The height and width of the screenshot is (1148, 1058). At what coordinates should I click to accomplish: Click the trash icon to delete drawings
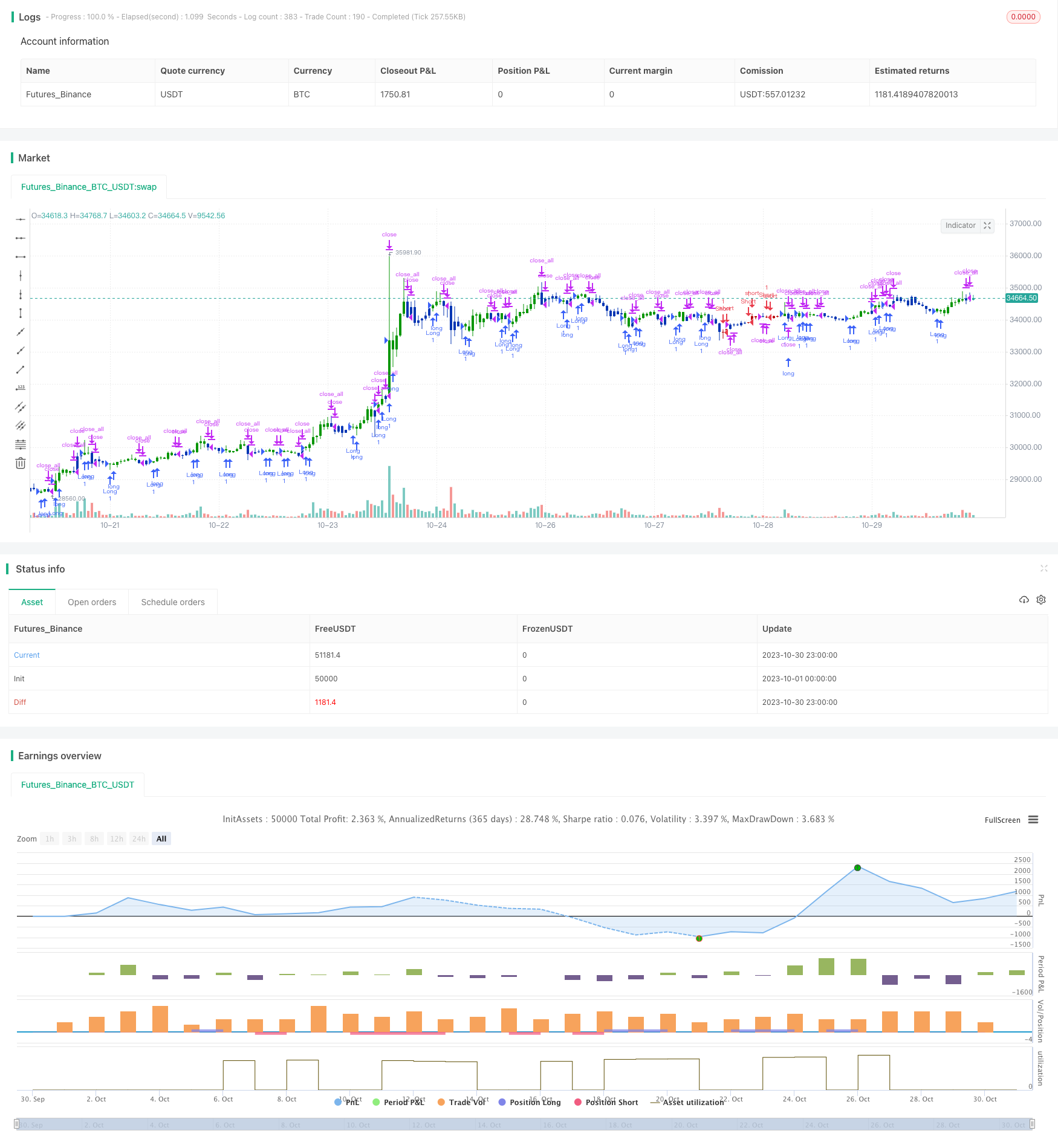(21, 463)
